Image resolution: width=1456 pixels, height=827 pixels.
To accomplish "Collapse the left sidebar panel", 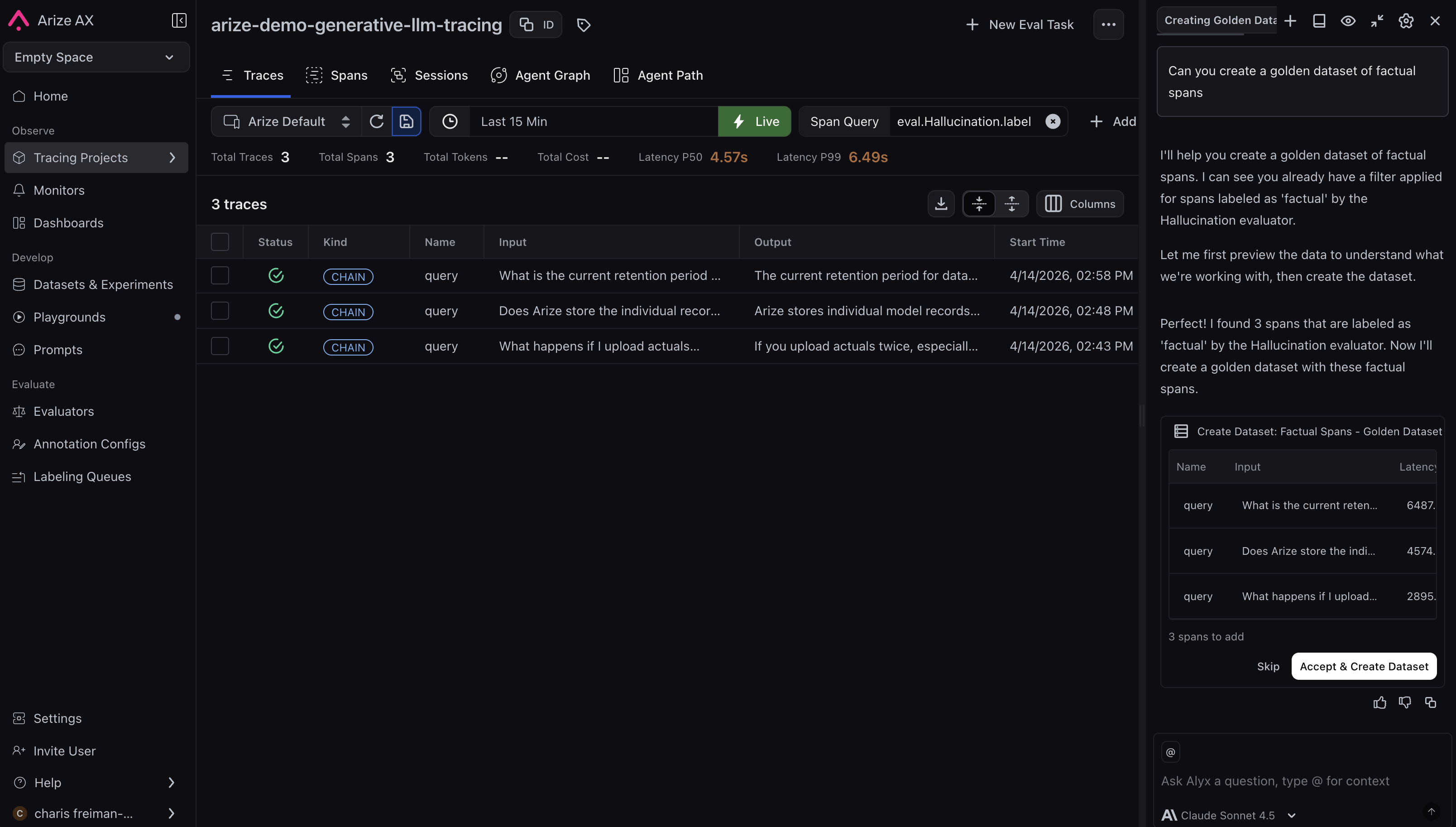I will [179, 20].
